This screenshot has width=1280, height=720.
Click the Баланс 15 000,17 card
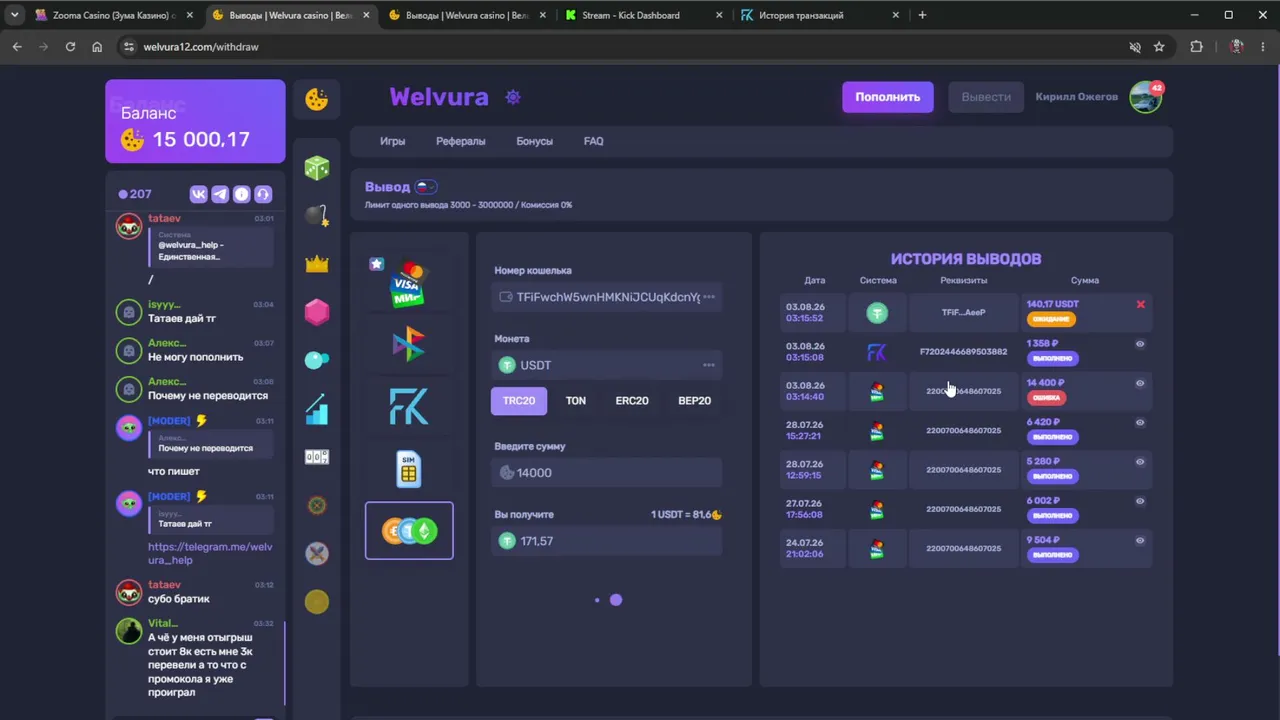coord(195,121)
